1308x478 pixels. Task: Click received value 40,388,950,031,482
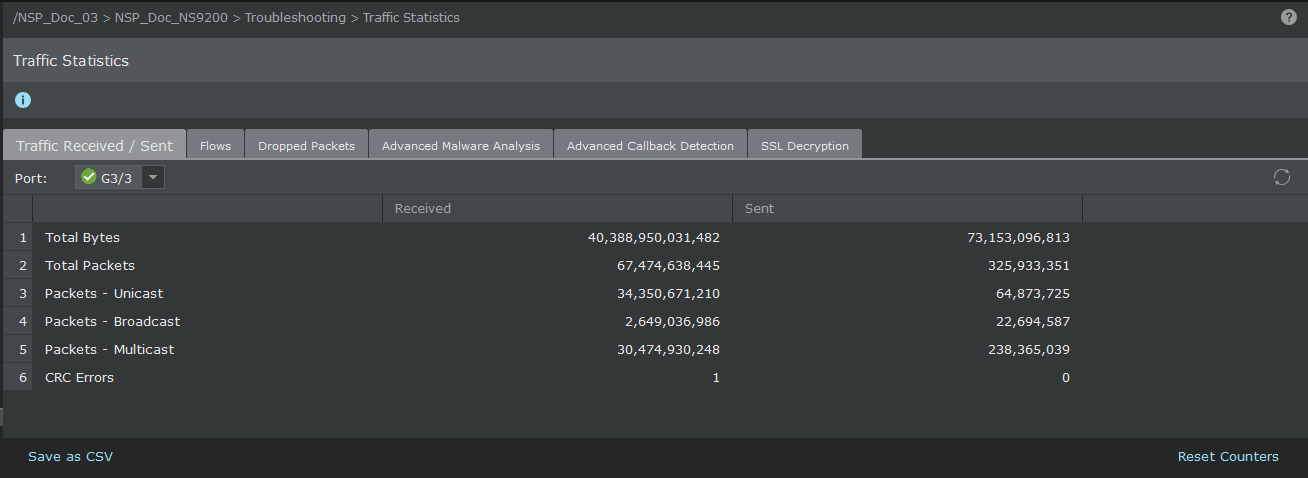654,238
